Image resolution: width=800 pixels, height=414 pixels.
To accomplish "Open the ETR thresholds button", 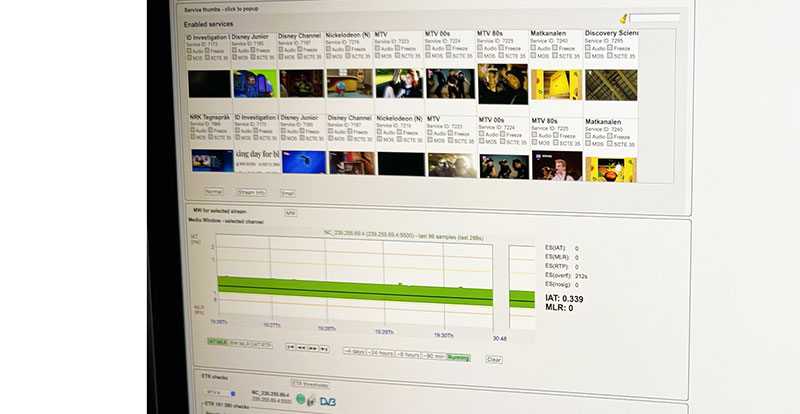I will point(310,383).
